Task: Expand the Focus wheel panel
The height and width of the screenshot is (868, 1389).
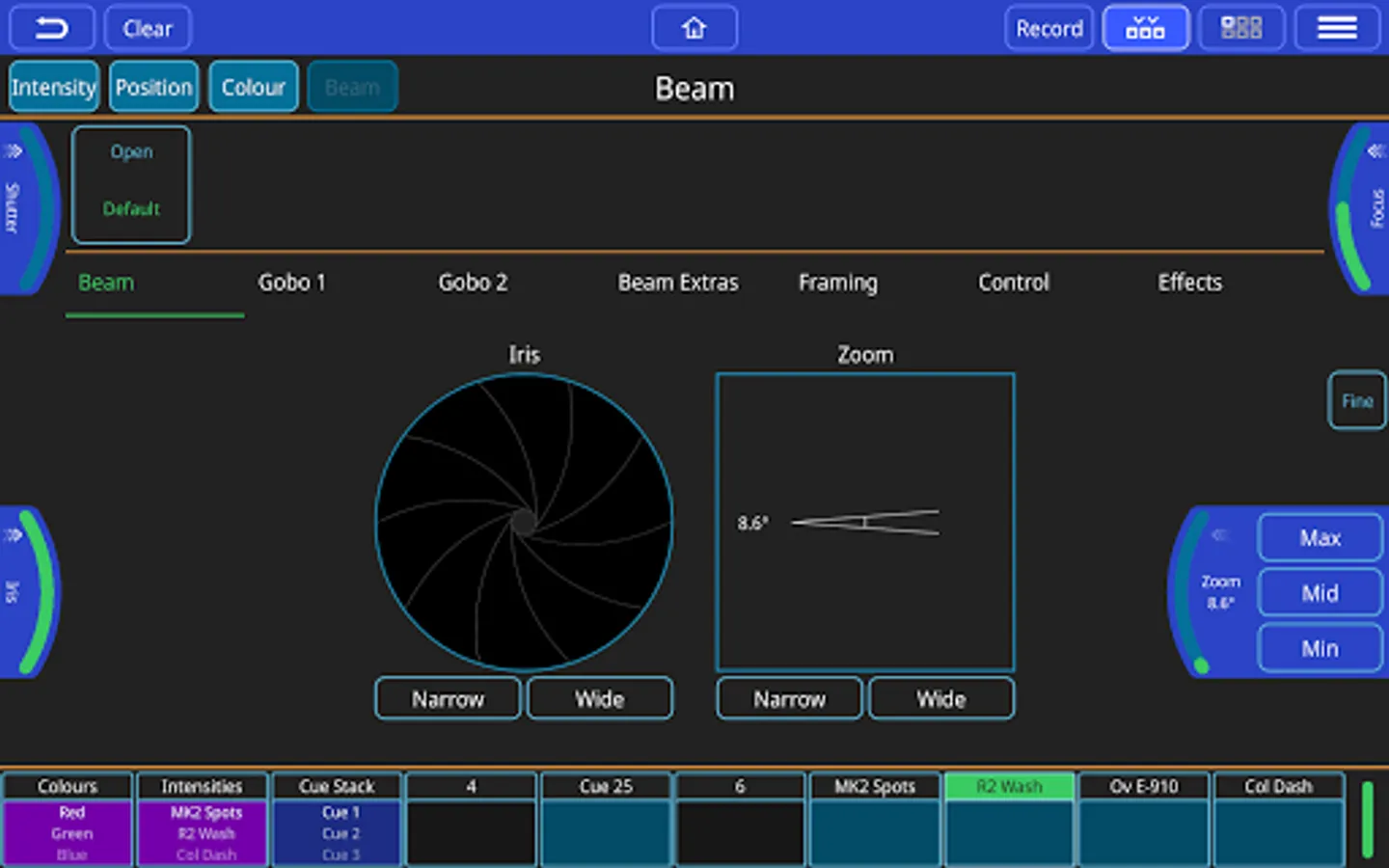Action: [x=1375, y=151]
